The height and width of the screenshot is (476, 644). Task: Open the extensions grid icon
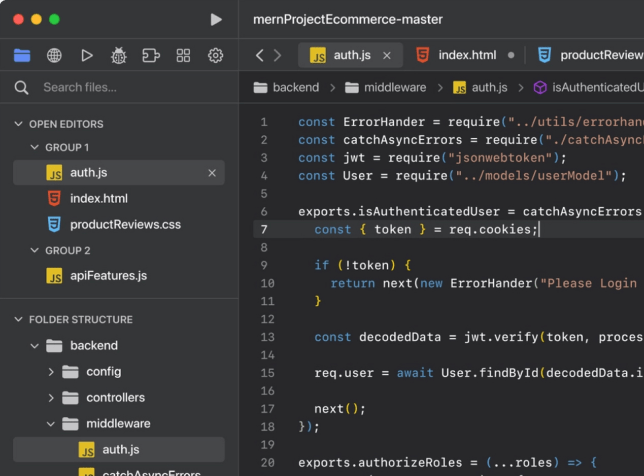pos(183,55)
